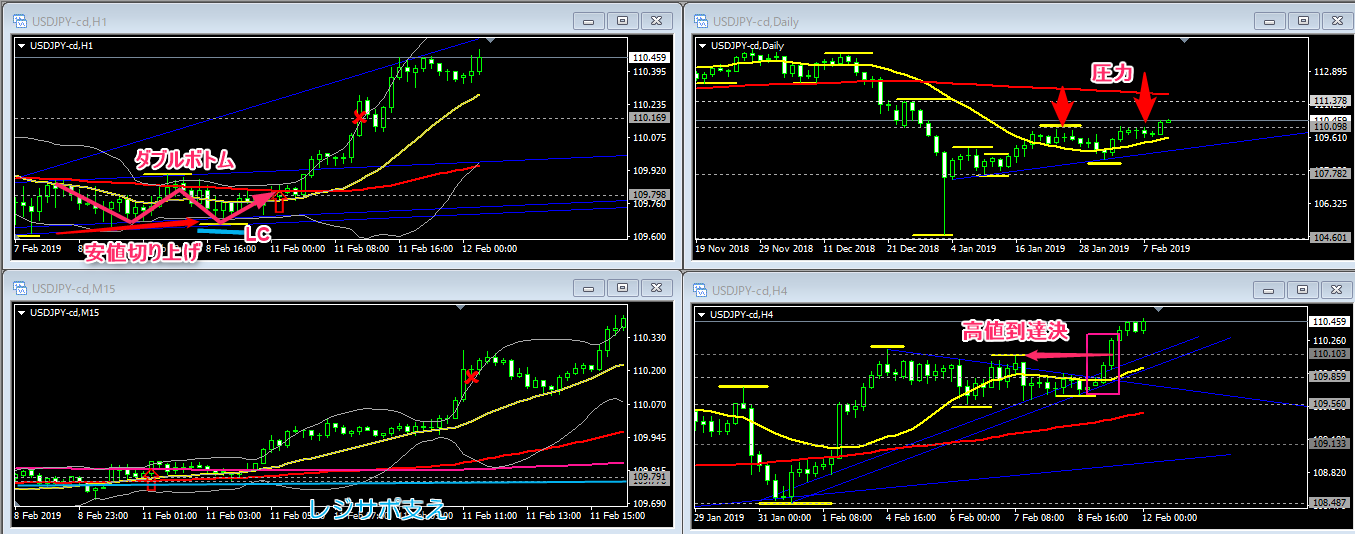Image resolution: width=1355 pixels, height=534 pixels.
Task: Click price level label 110.169 in H1 chart
Action: [649, 118]
